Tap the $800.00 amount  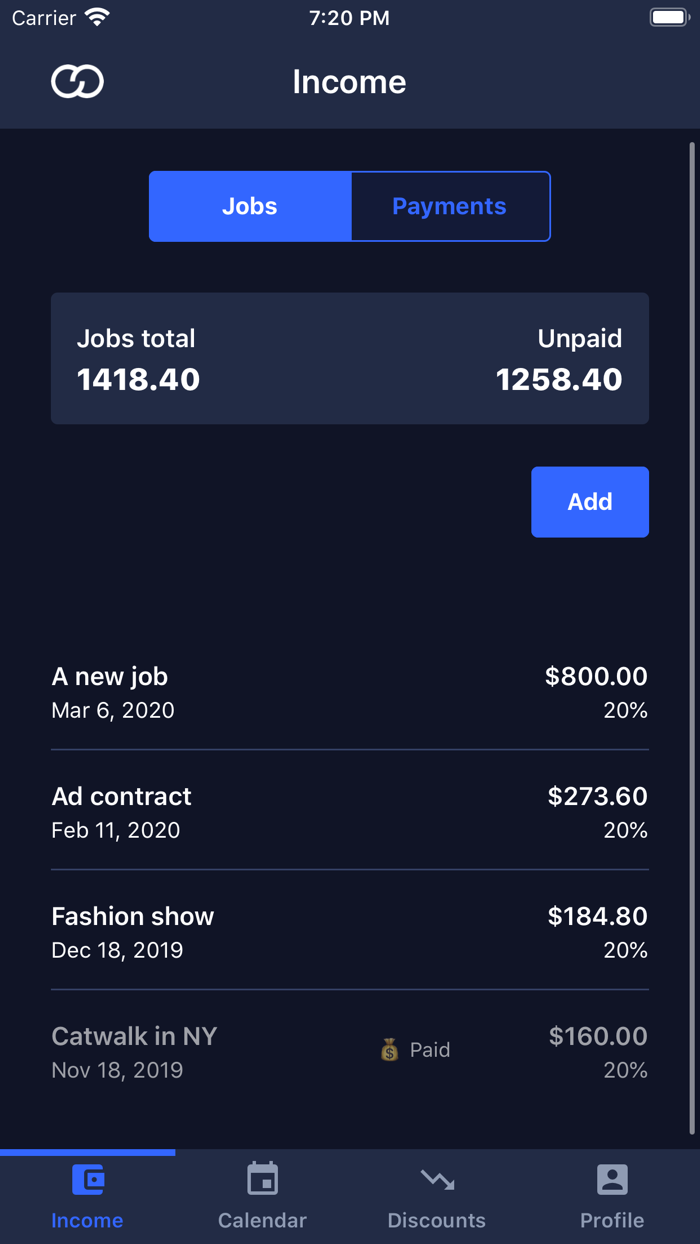pos(596,677)
